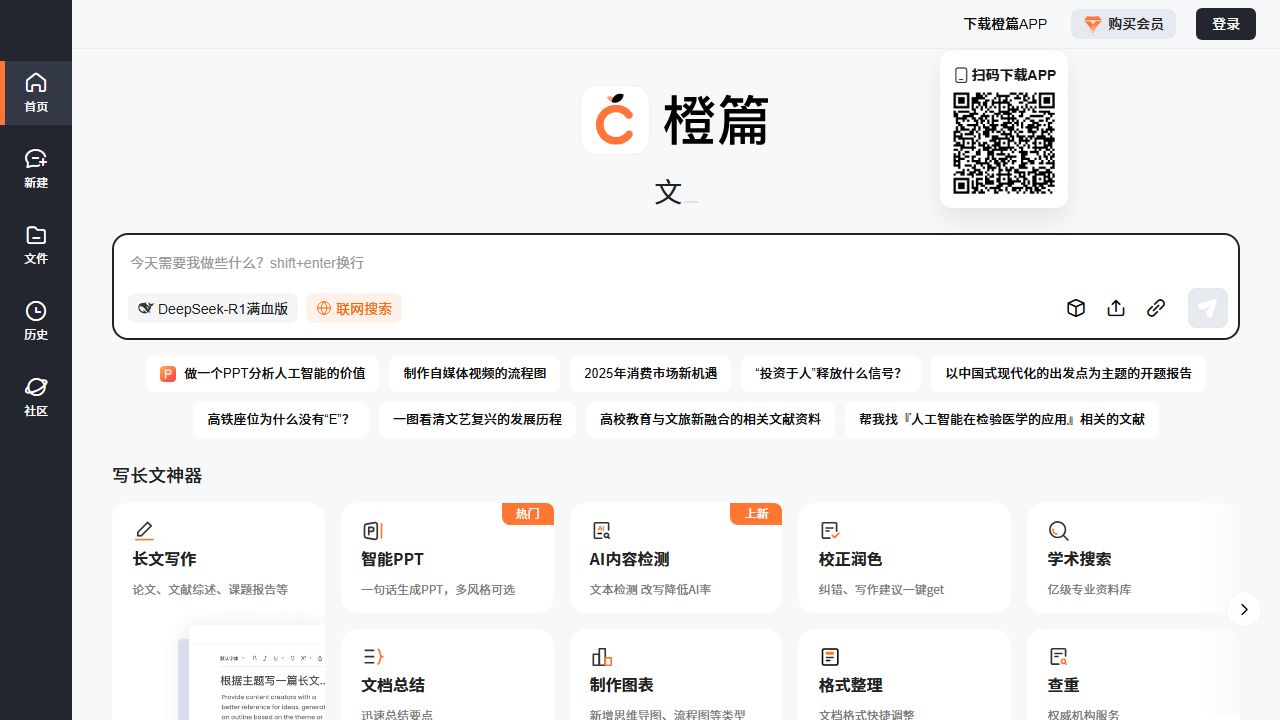Click the QR code for APP download
This screenshot has width=1280, height=720.
[x=1004, y=143]
